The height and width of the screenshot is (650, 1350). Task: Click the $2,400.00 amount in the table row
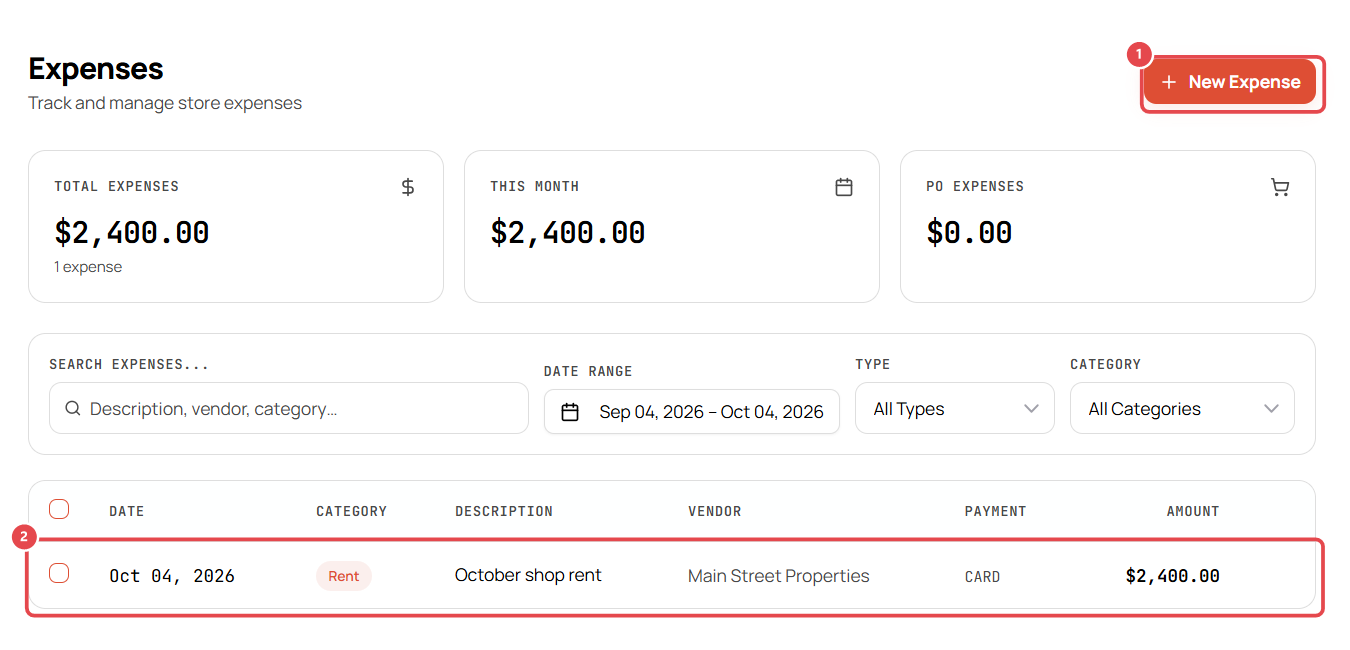pos(1172,576)
